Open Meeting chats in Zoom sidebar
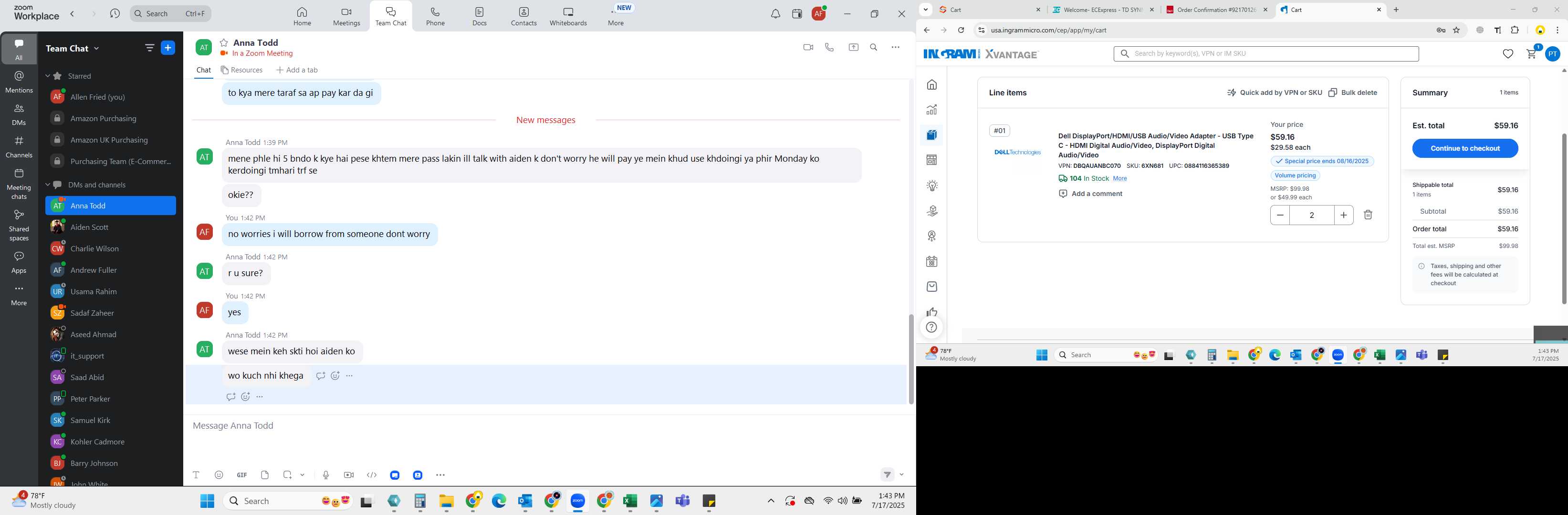 click(x=19, y=184)
